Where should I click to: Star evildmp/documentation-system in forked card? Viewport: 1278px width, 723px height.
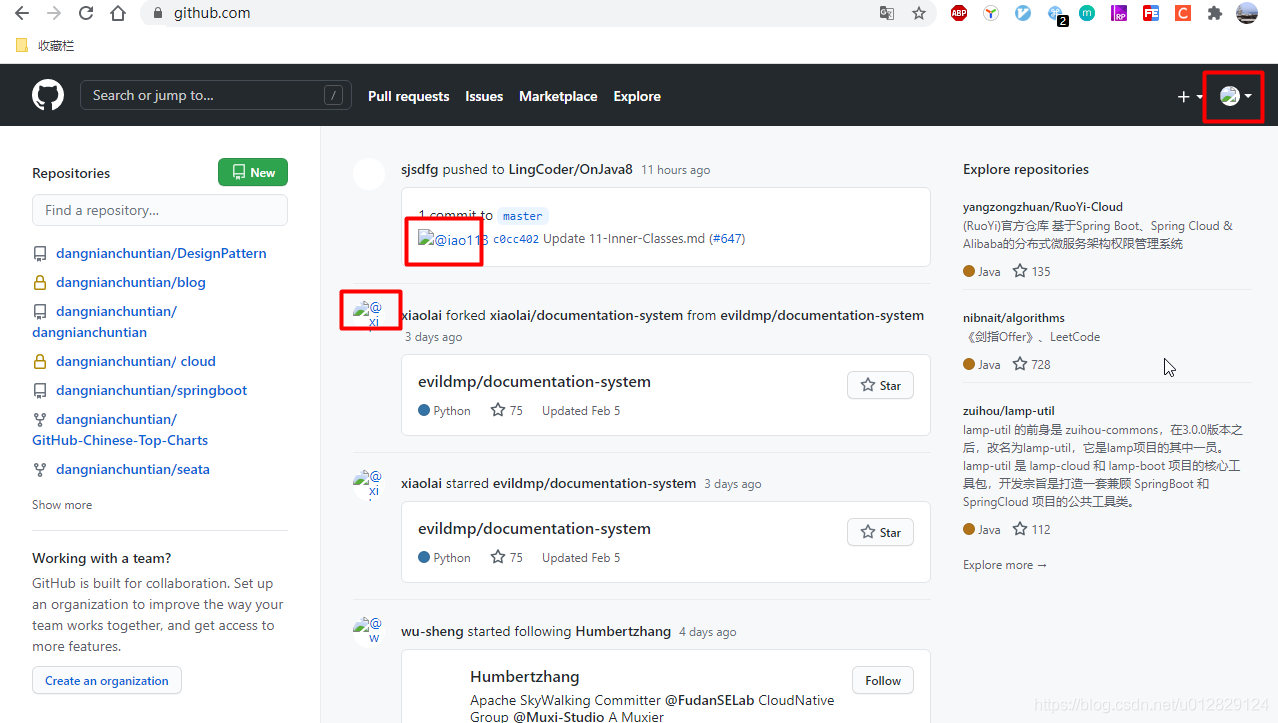(x=880, y=386)
